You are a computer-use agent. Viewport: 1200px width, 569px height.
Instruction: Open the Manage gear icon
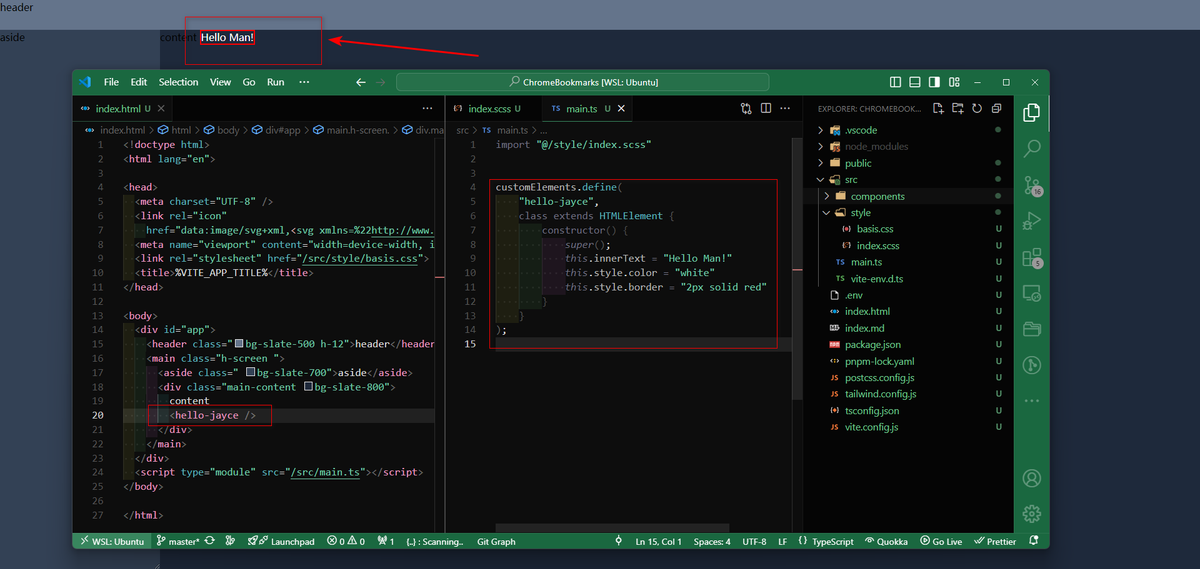(x=1033, y=514)
